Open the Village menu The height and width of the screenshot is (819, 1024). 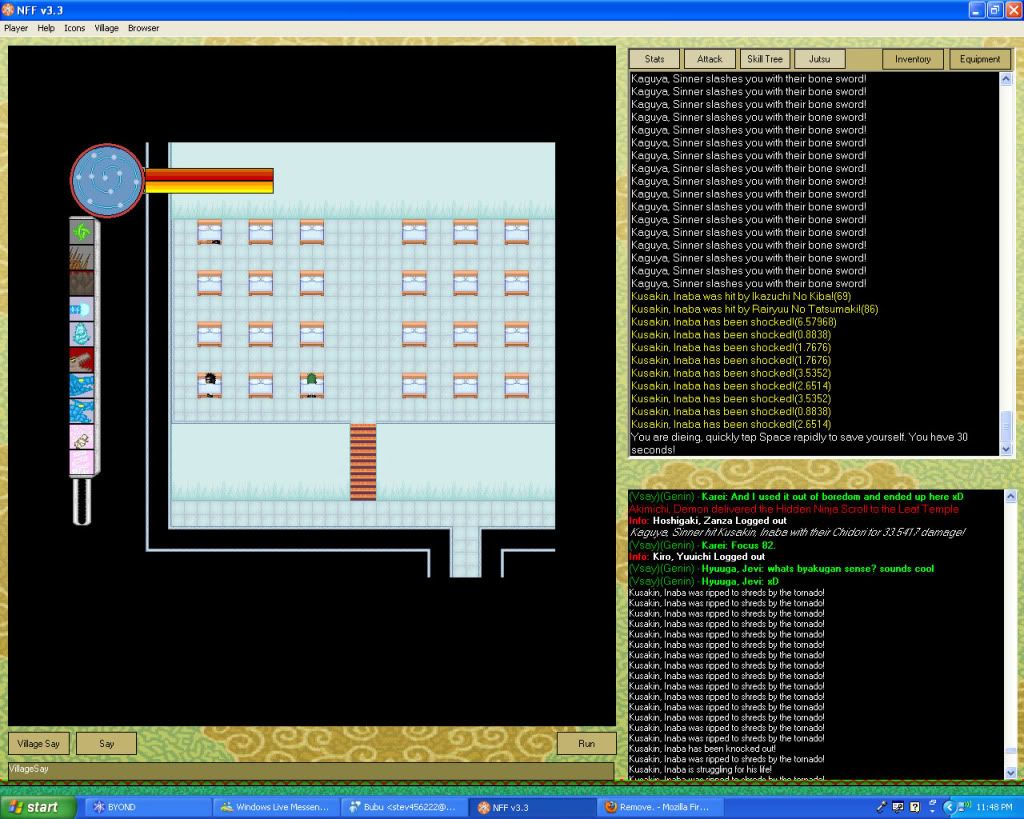click(x=106, y=28)
